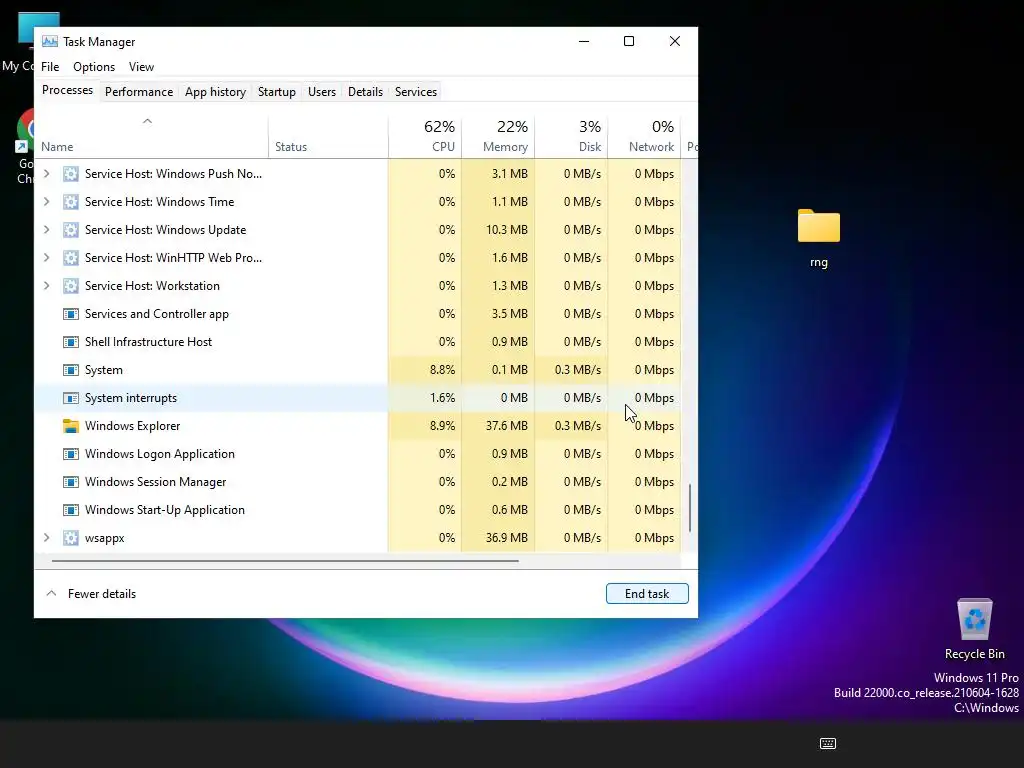Image resolution: width=1024 pixels, height=768 pixels.
Task: Click icon of Services and Controller app
Action: [71, 314]
